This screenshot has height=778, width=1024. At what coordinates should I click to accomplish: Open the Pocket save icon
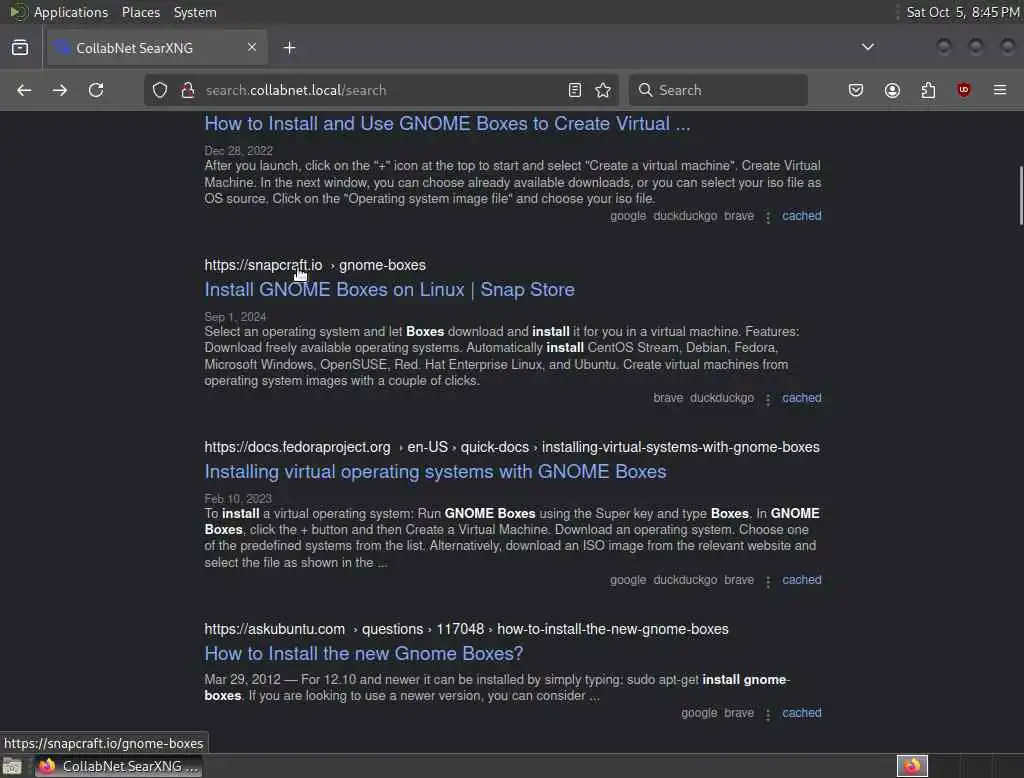(x=856, y=90)
